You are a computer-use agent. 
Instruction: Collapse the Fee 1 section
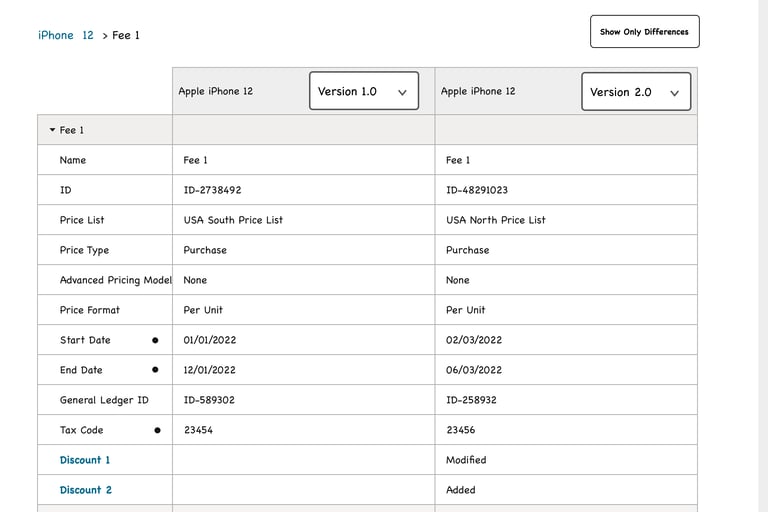(x=53, y=130)
